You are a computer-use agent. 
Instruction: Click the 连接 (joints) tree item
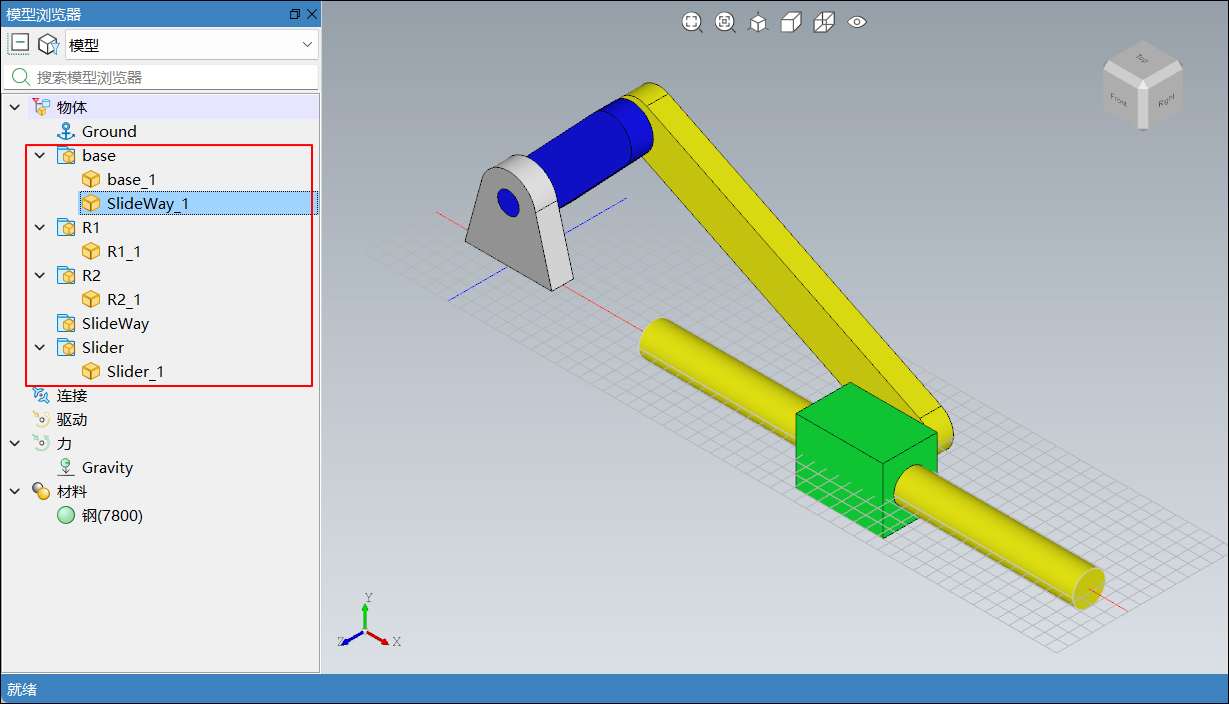[71, 396]
